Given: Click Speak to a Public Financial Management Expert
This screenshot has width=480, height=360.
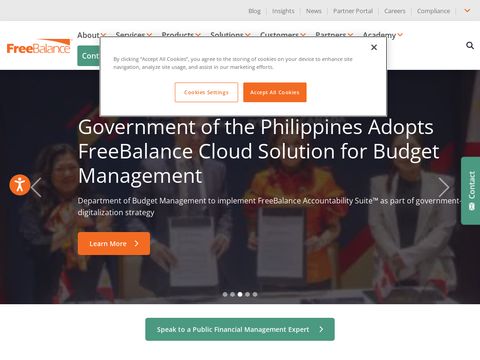Looking at the screenshot, I should click(240, 329).
